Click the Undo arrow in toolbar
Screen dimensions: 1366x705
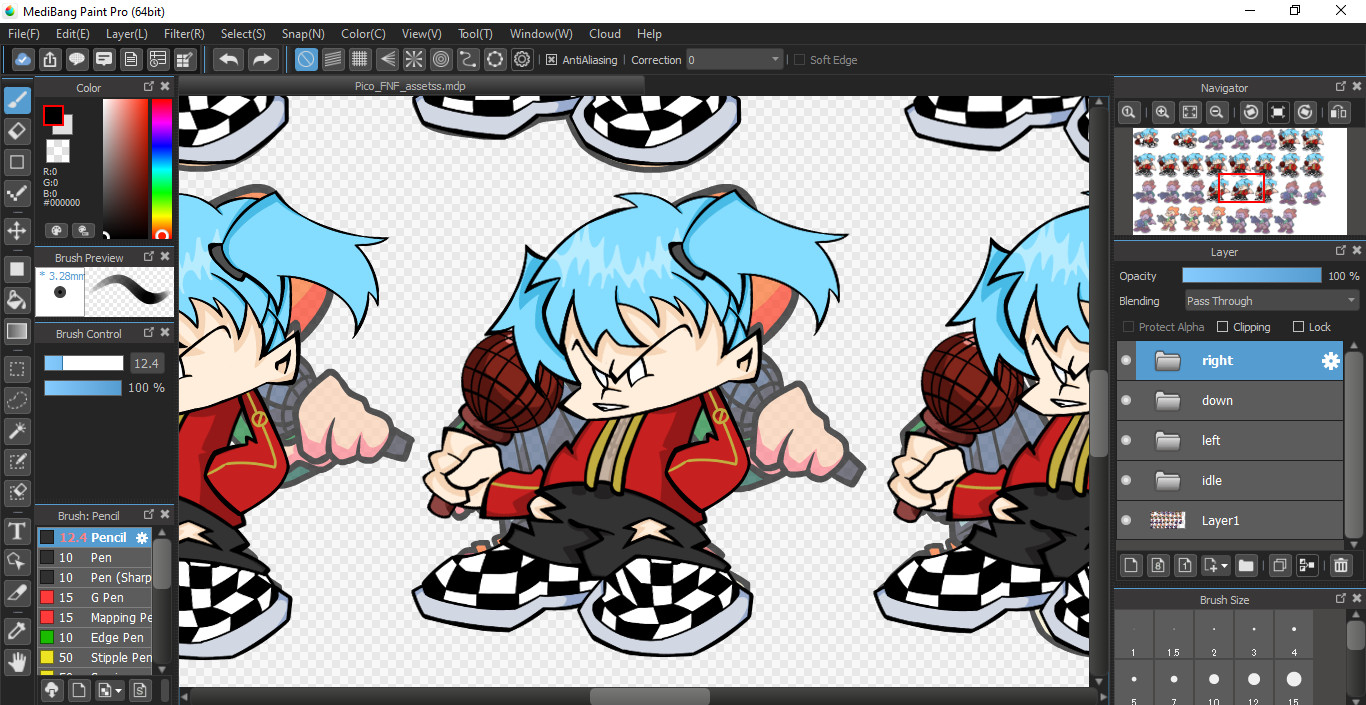[229, 60]
